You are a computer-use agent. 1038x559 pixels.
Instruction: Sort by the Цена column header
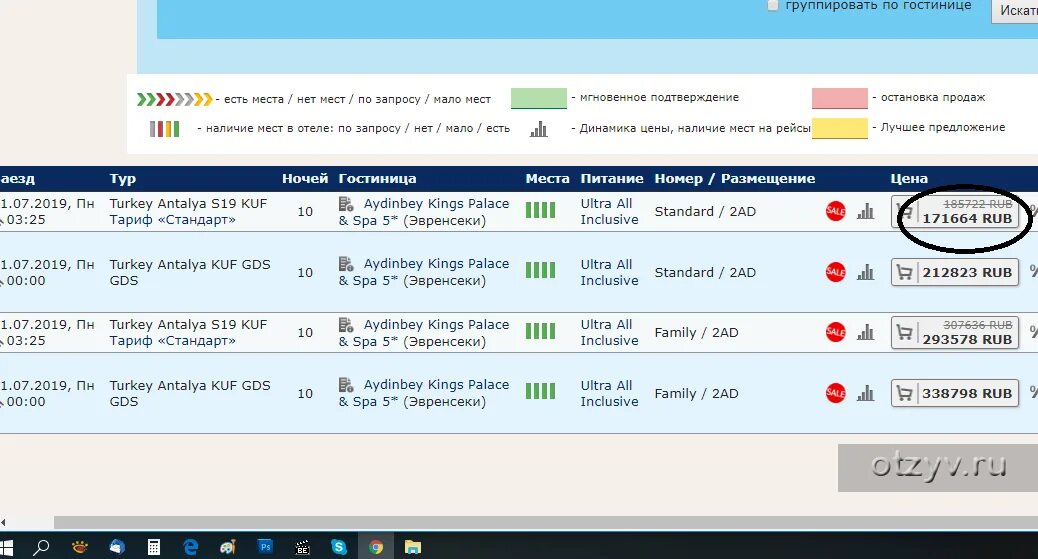[909, 178]
